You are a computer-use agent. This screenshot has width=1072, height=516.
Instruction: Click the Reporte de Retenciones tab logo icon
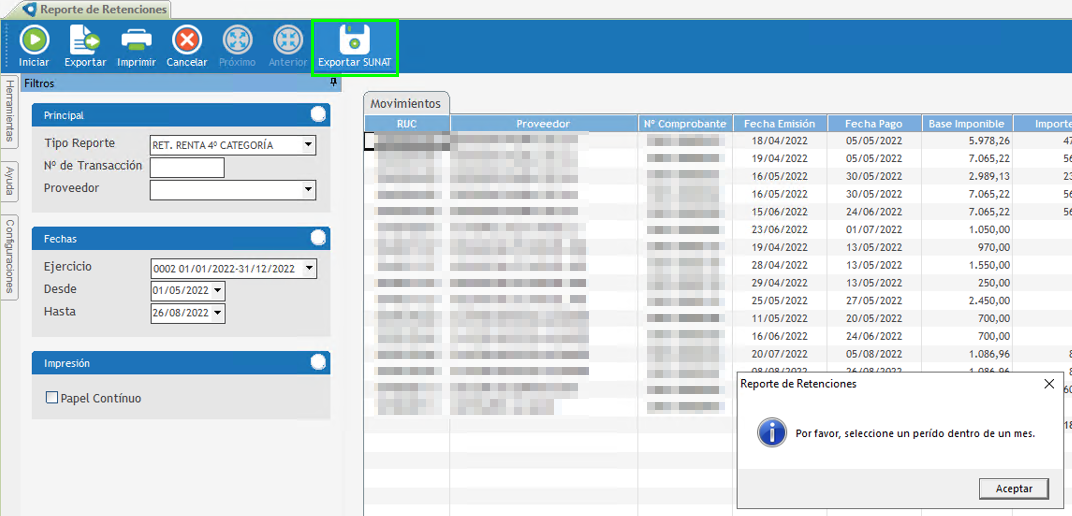point(29,10)
